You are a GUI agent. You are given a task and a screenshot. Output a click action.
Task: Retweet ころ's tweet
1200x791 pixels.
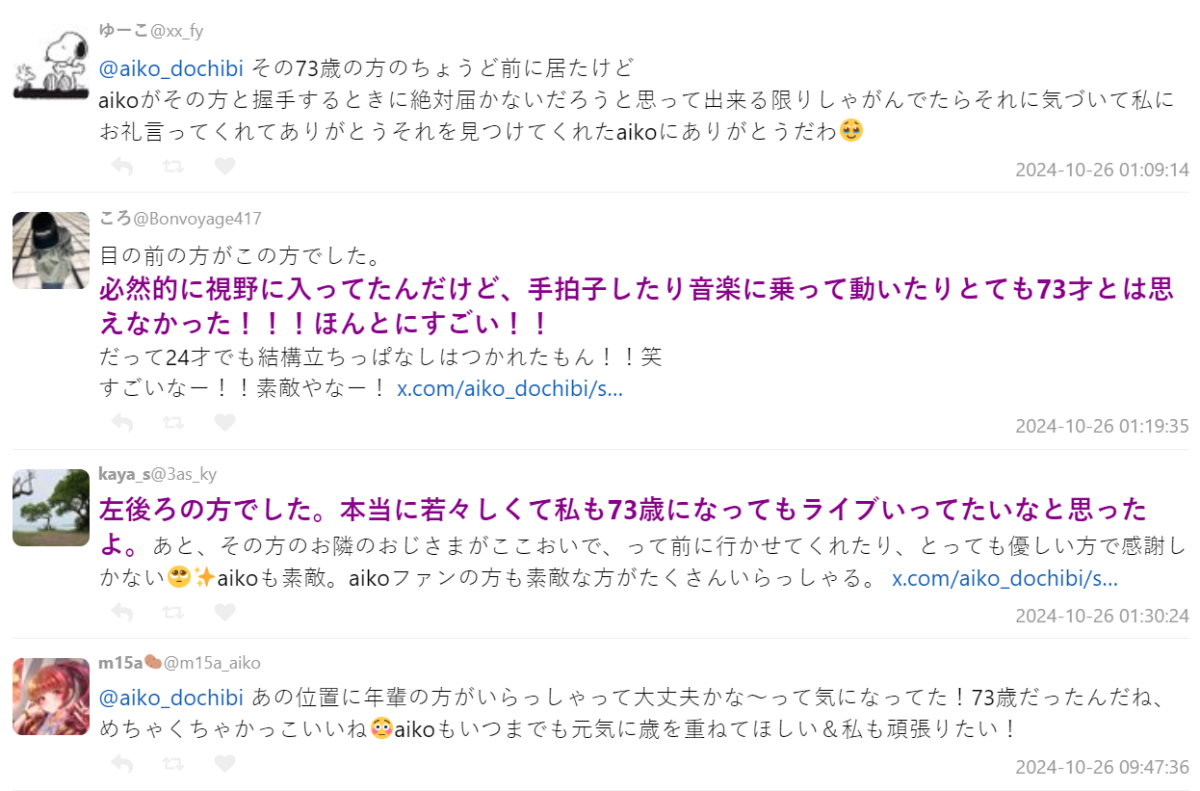(x=173, y=423)
